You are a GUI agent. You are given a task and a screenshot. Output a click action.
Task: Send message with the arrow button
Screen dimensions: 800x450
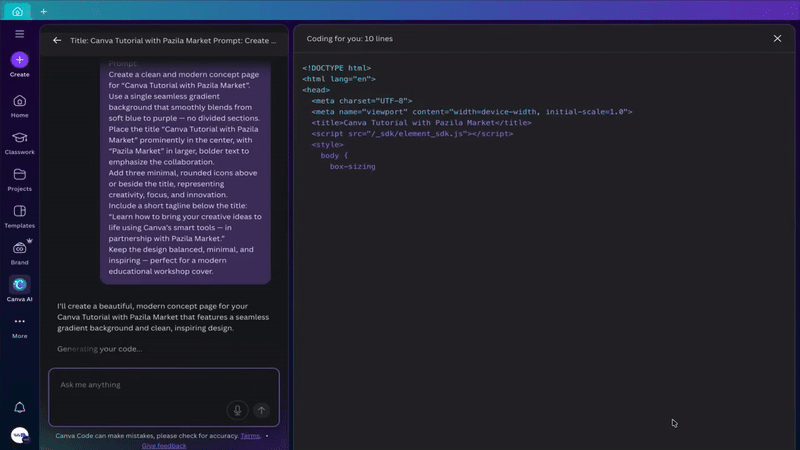261,410
